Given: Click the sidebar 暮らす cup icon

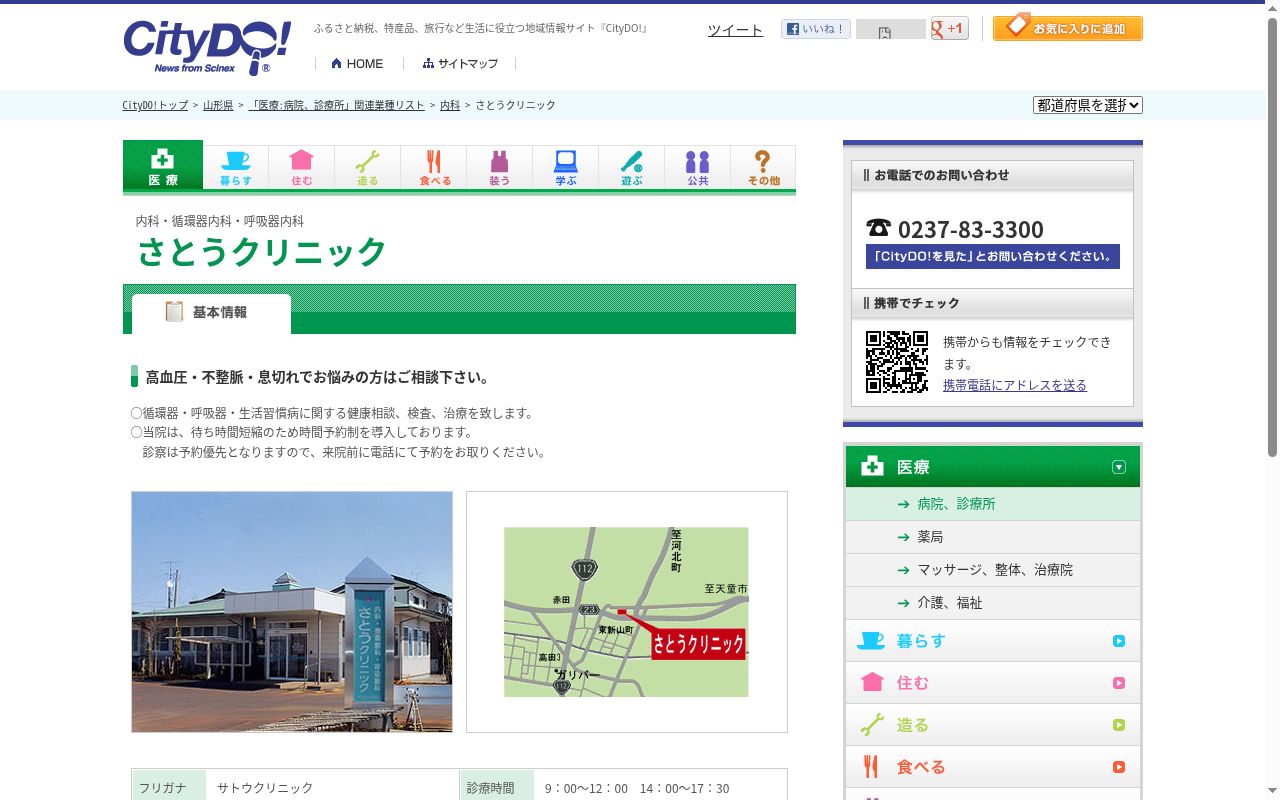Looking at the screenshot, I should point(871,641).
